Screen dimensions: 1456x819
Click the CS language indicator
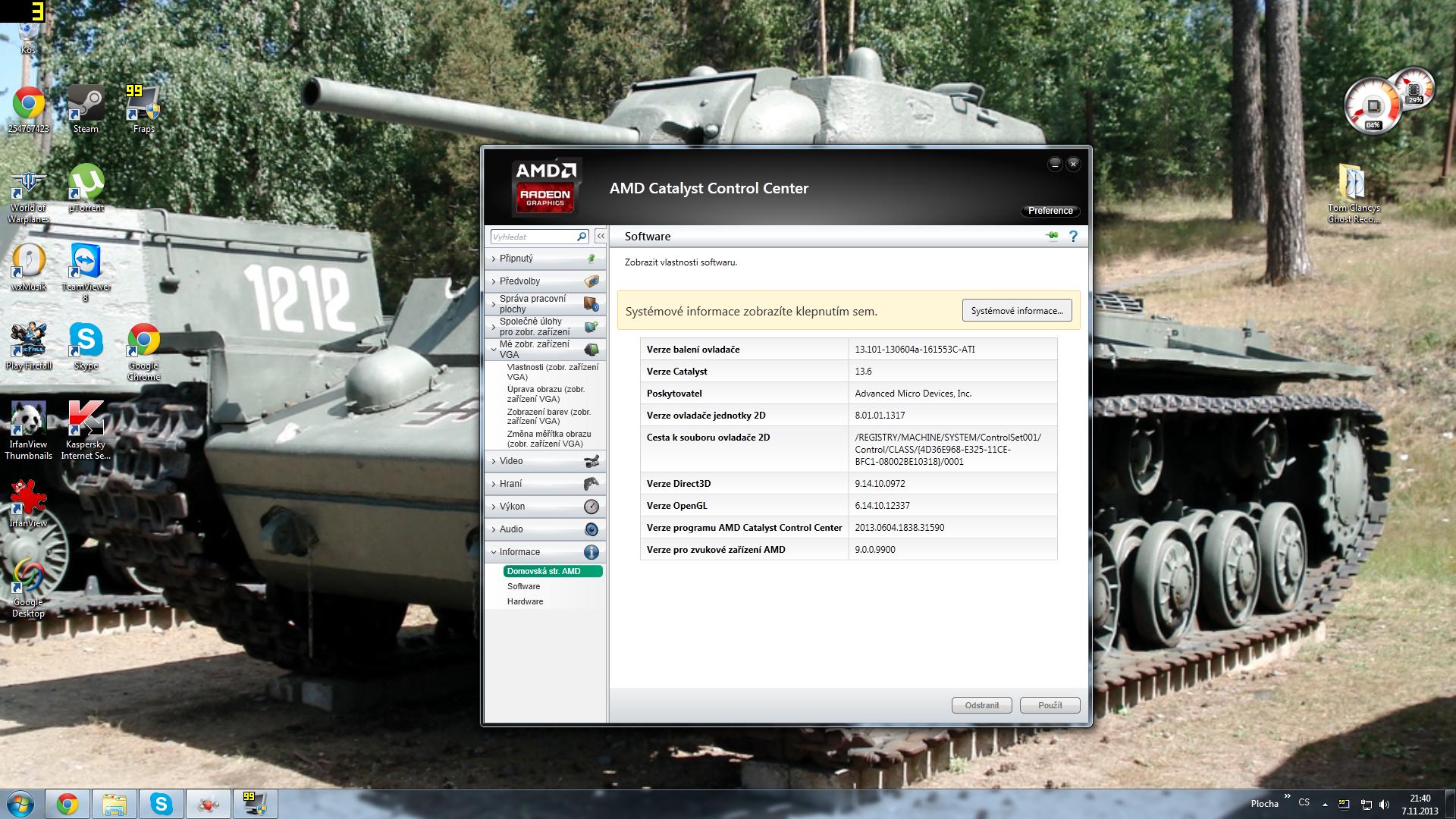tap(1304, 802)
